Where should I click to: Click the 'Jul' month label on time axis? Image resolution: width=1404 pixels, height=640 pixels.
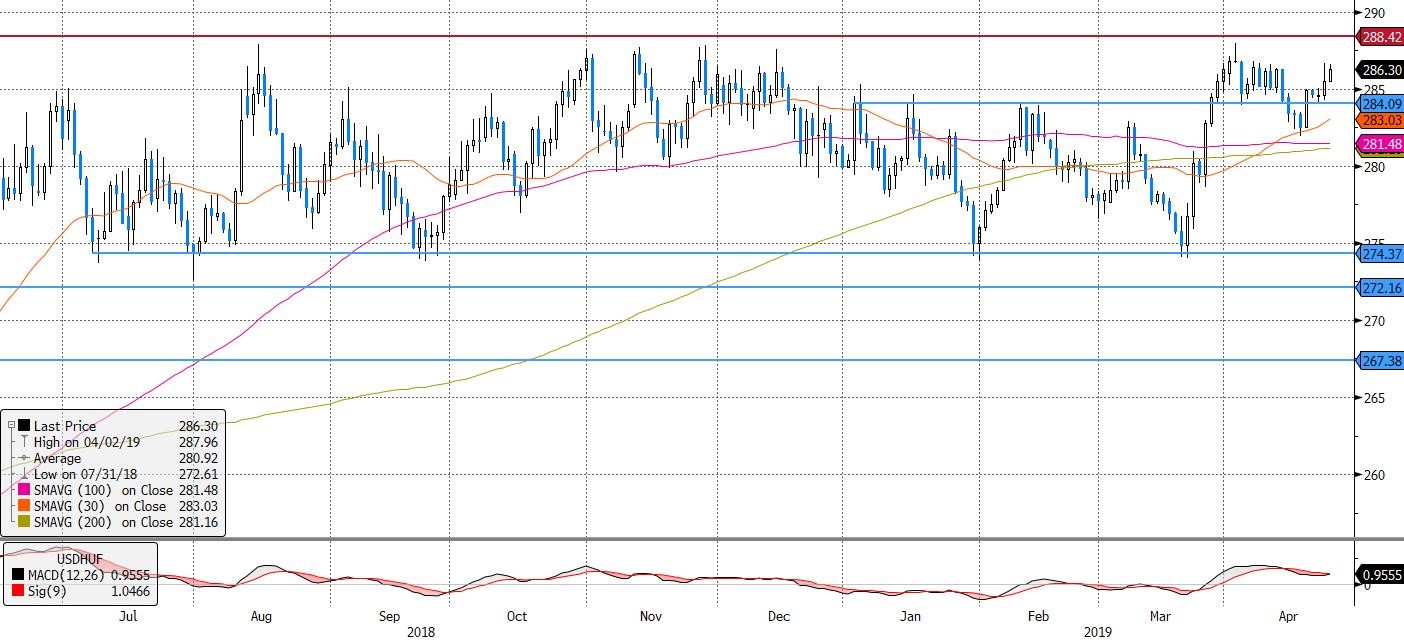pos(128,617)
